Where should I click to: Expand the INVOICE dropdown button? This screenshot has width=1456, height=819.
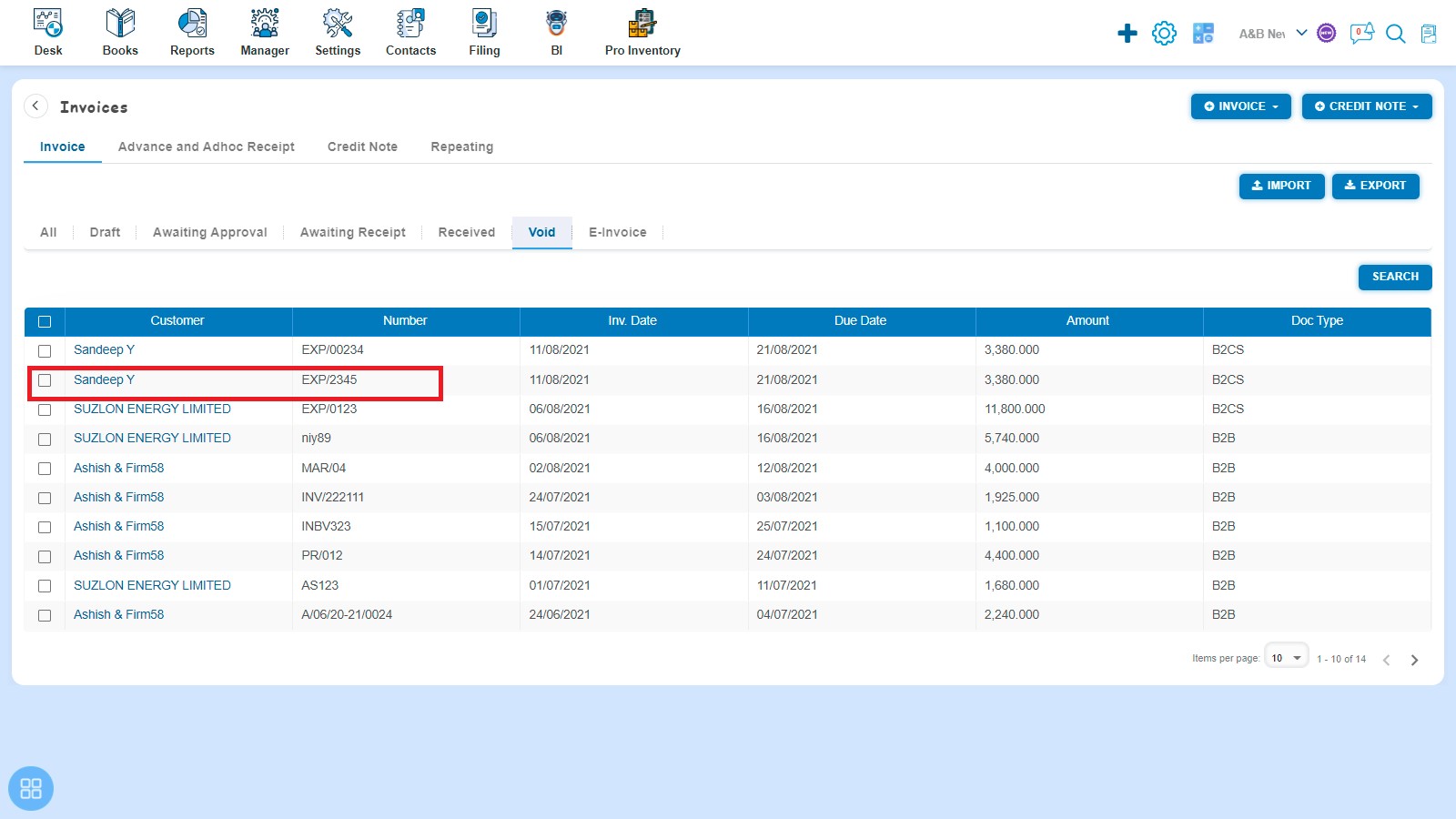pyautogui.click(x=1241, y=106)
